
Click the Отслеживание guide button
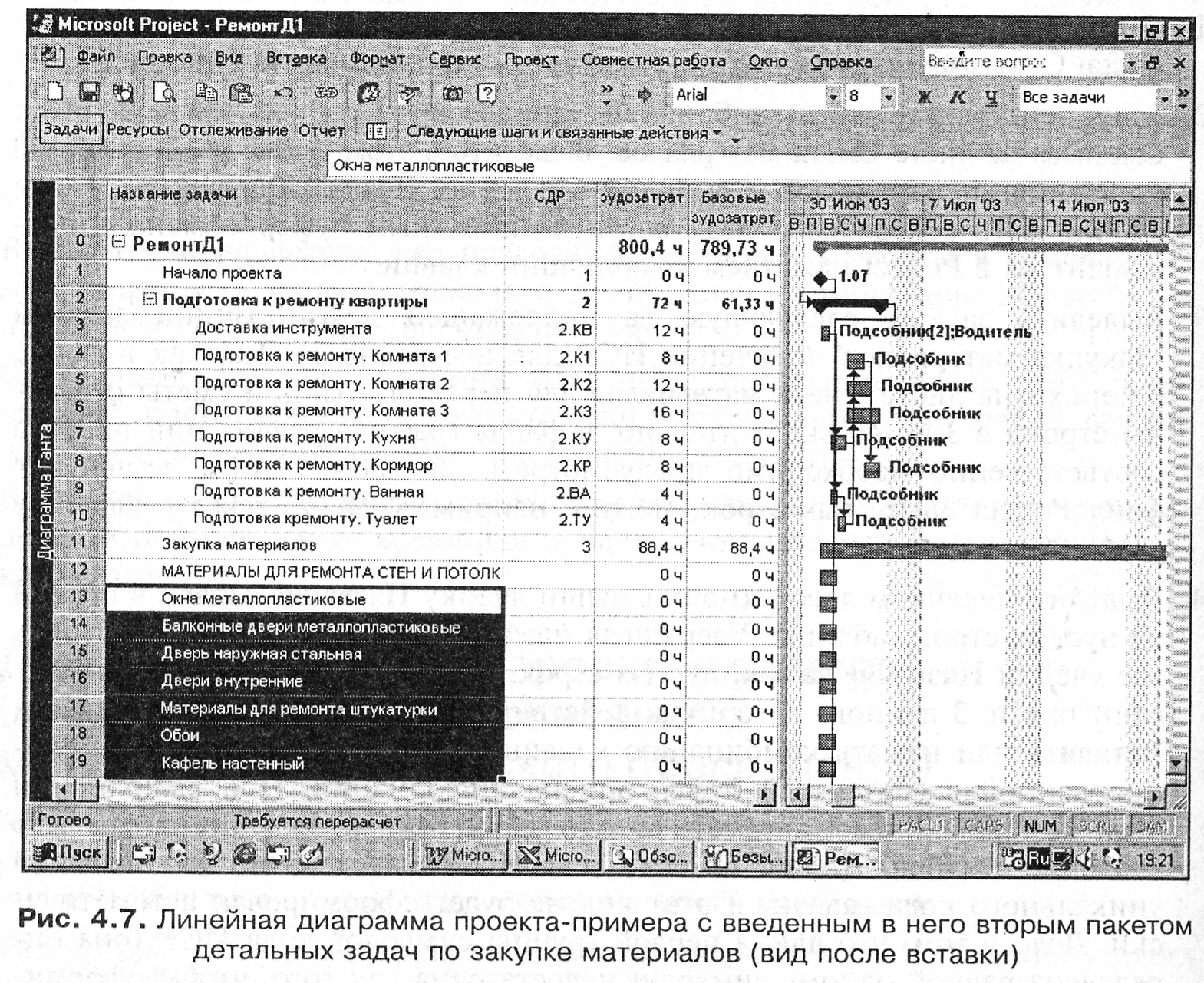tap(233, 130)
